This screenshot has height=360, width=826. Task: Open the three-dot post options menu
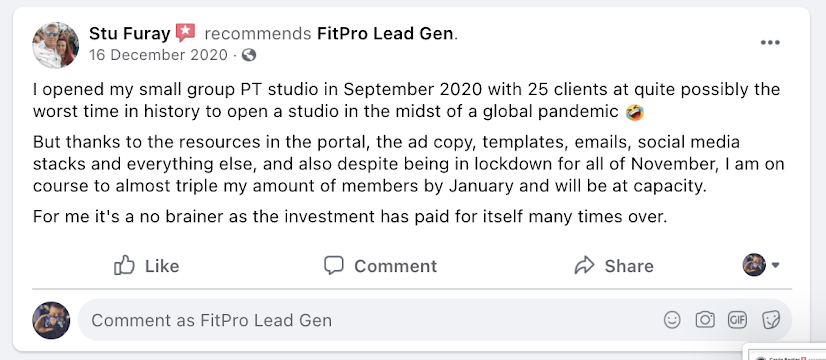[770, 43]
